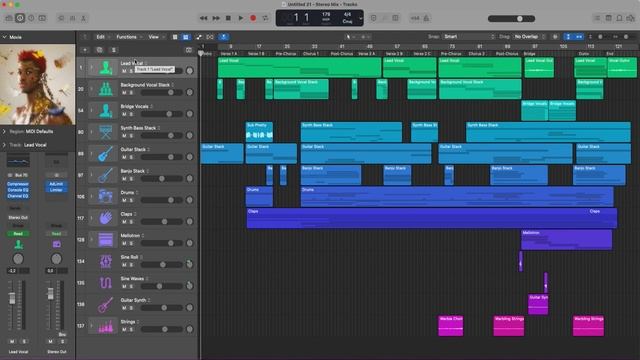Viewport: 640px width, 360px height.
Task: Open the Snap Smart dropdown
Action: 469,37
